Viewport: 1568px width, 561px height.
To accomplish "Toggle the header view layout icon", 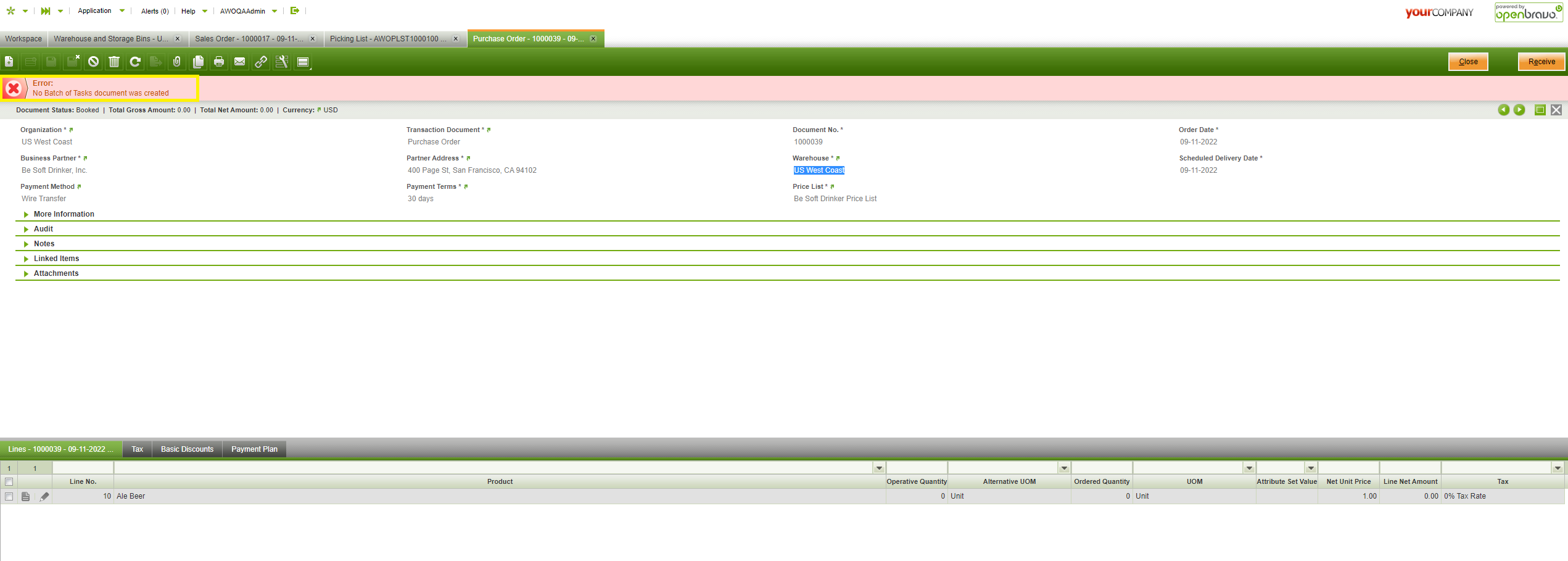I will 303,62.
